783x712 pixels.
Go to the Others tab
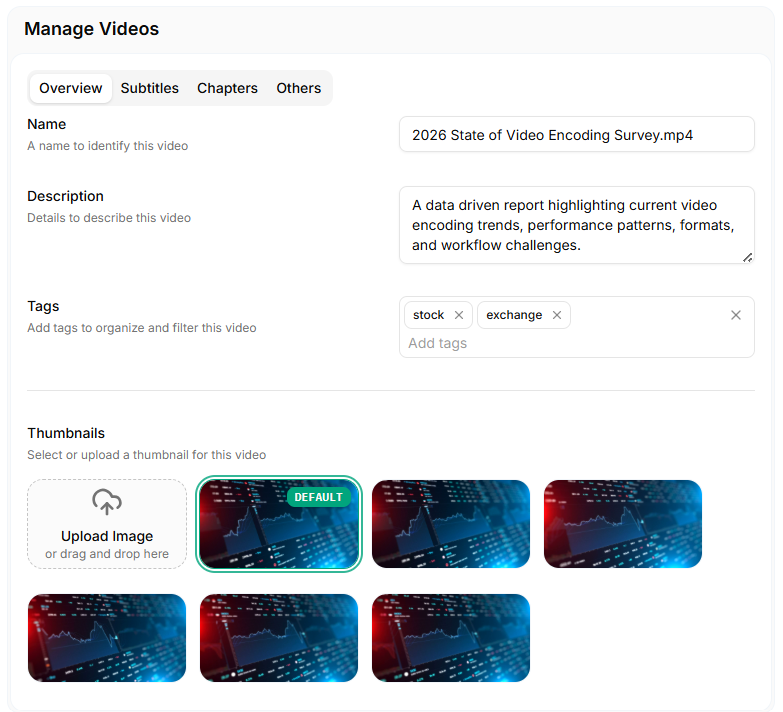(x=299, y=88)
